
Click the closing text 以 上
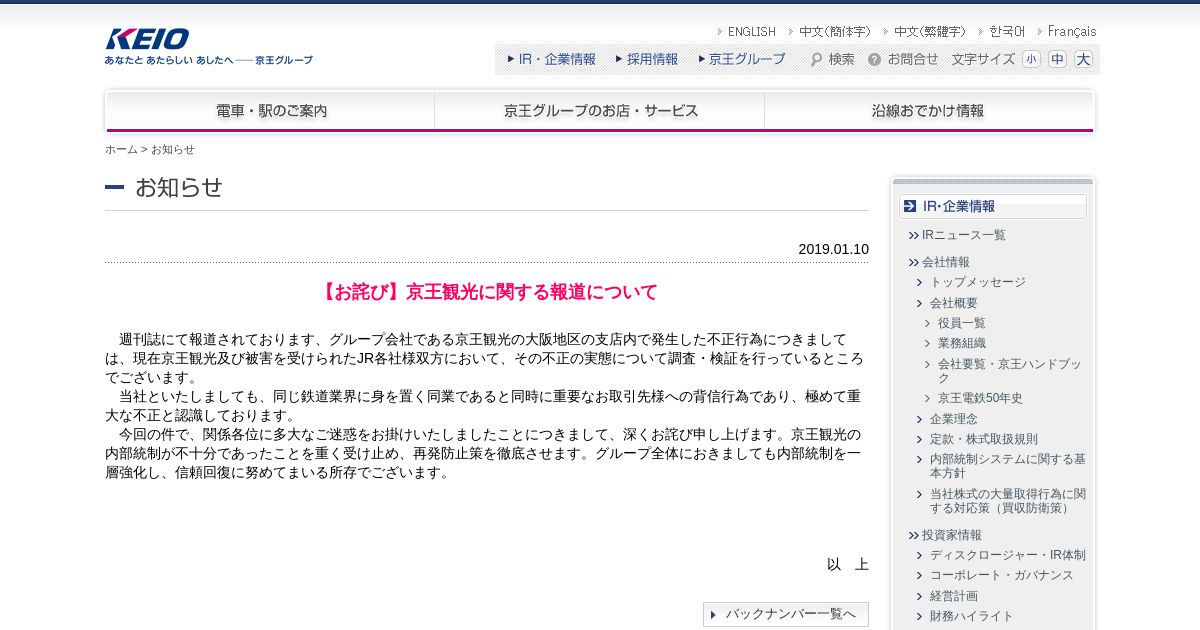point(848,564)
